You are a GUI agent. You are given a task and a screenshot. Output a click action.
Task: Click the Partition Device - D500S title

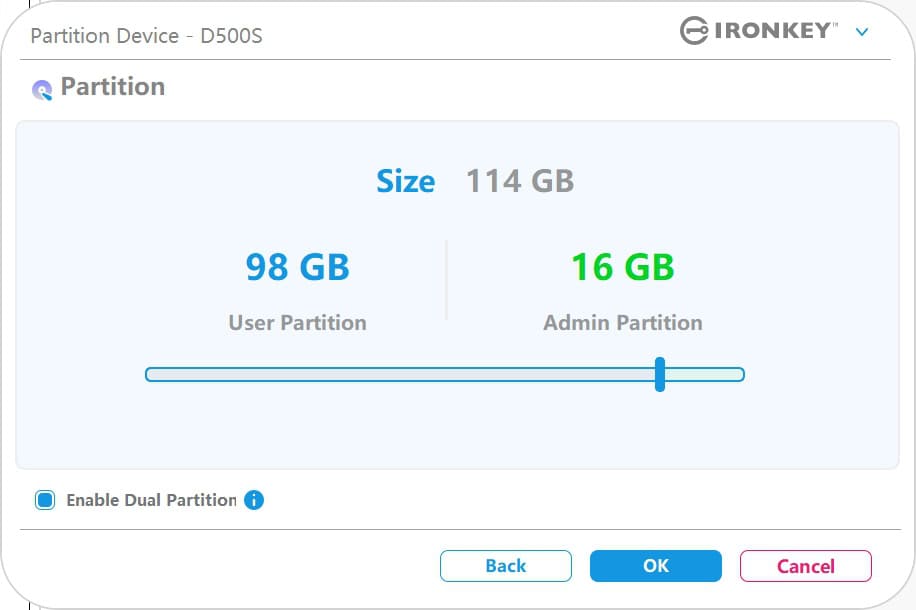pyautogui.click(x=146, y=37)
